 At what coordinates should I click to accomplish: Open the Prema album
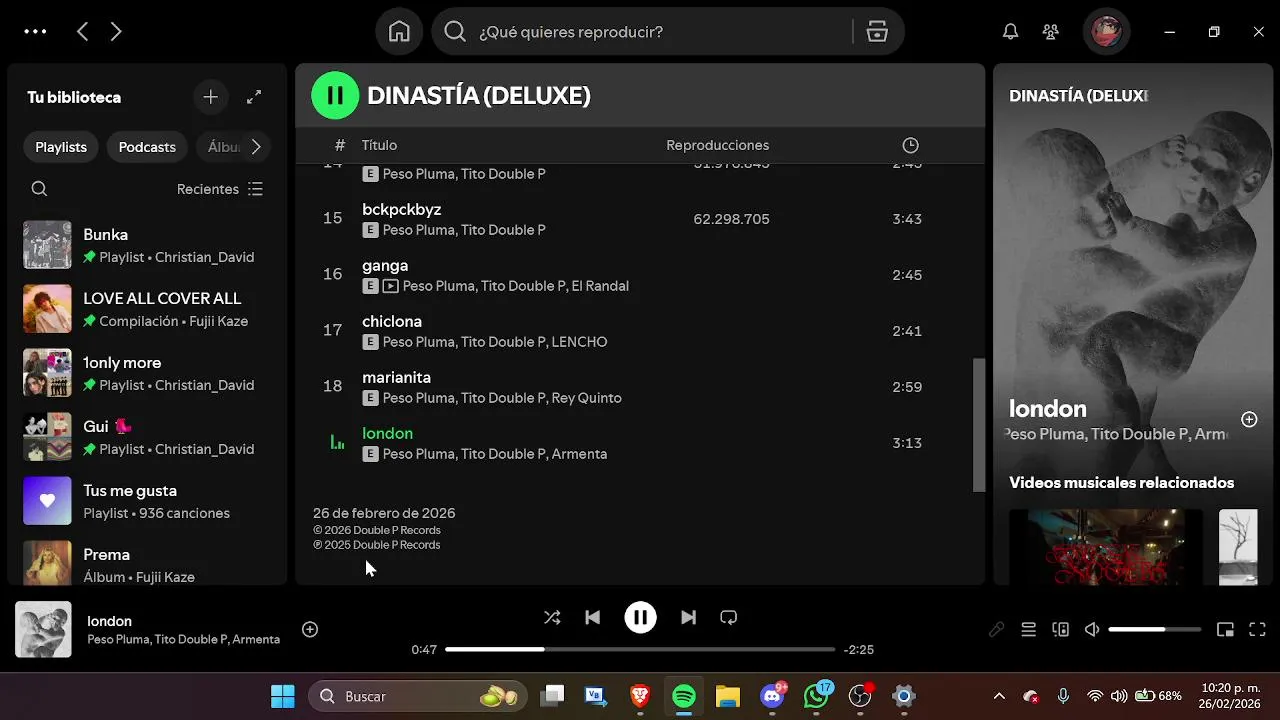click(x=147, y=563)
